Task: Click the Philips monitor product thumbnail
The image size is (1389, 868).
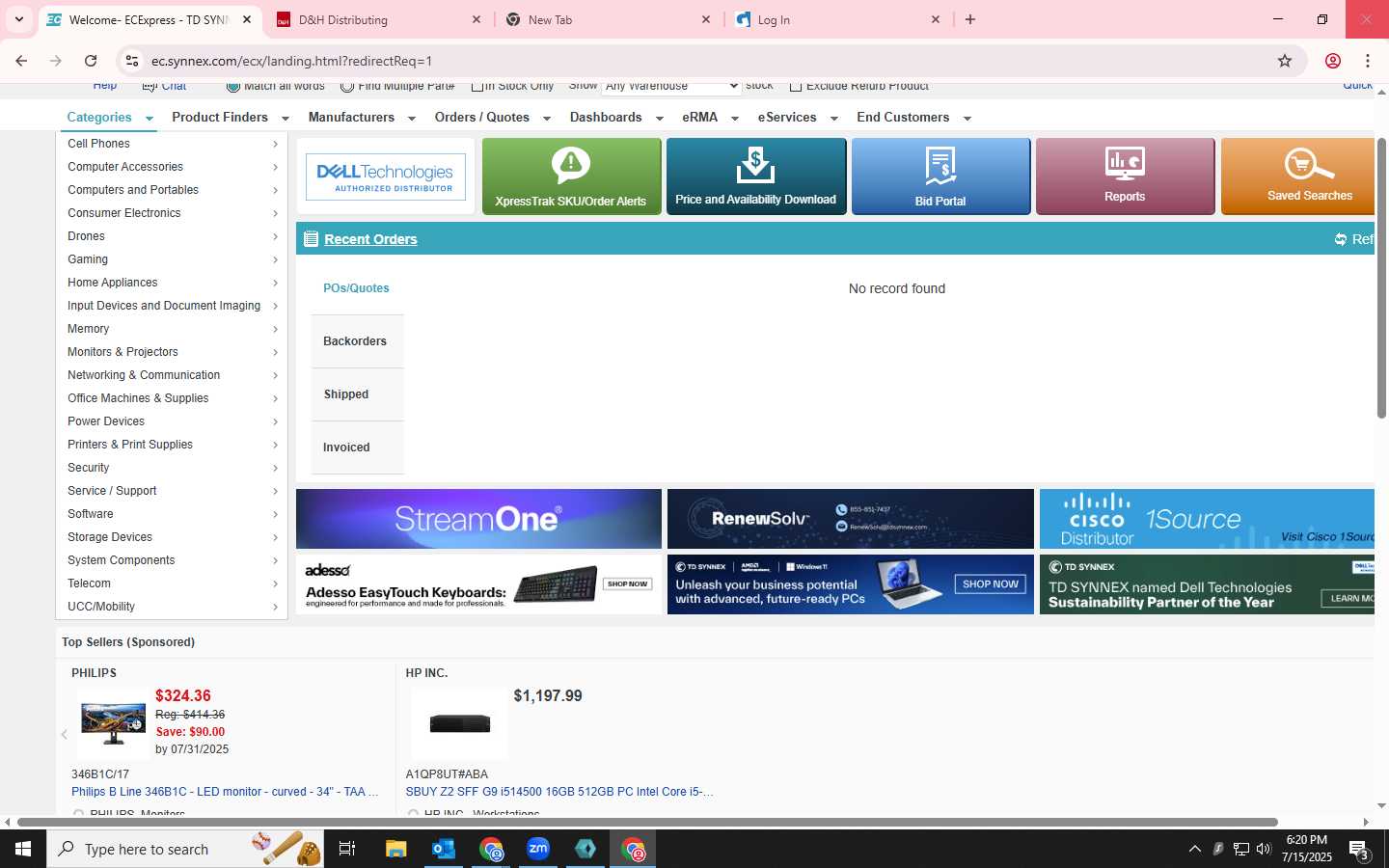Action: coord(114,723)
